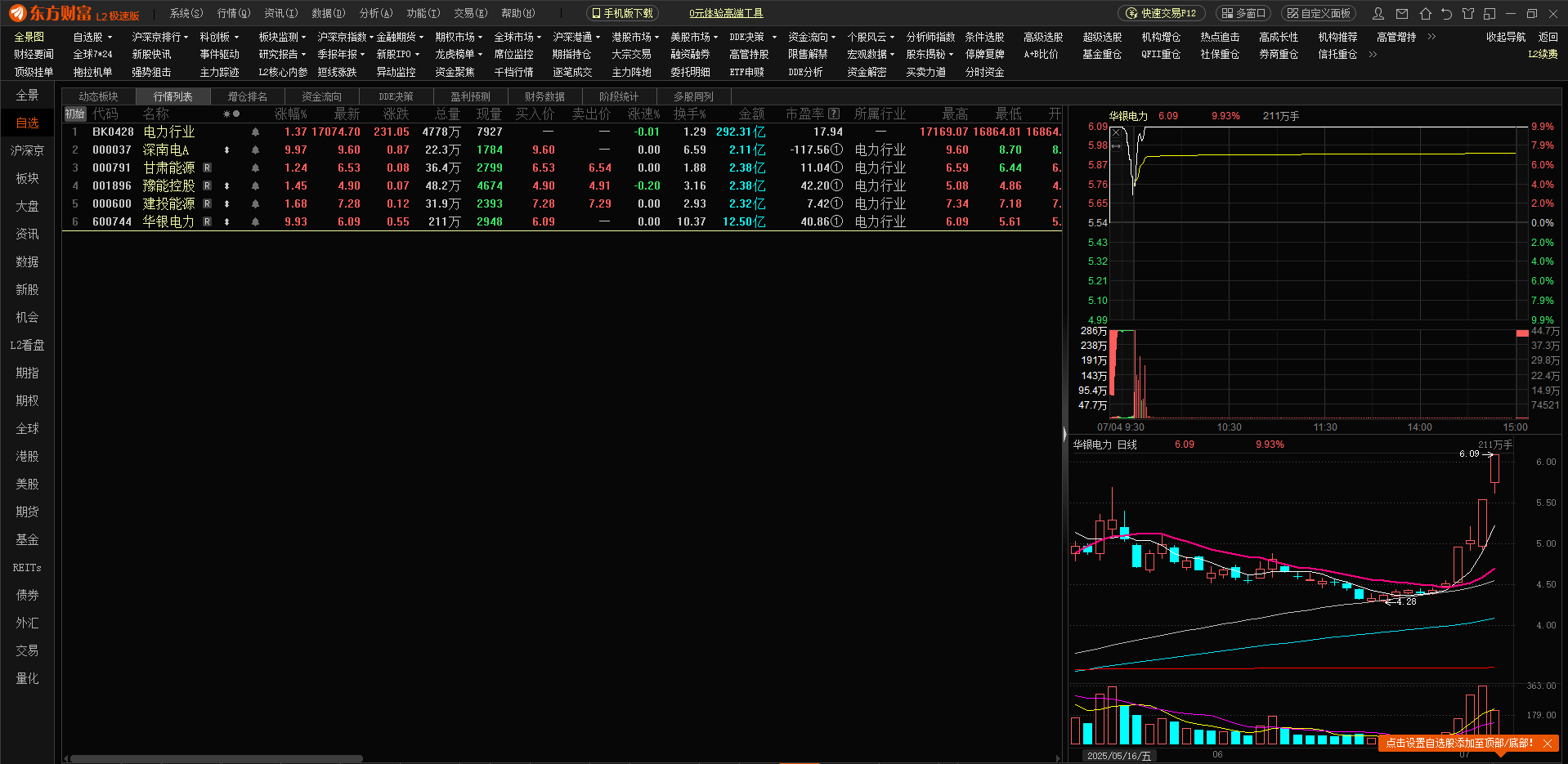Open the skin theme shirt icon
The height and width of the screenshot is (764, 1568).
pos(1468,14)
